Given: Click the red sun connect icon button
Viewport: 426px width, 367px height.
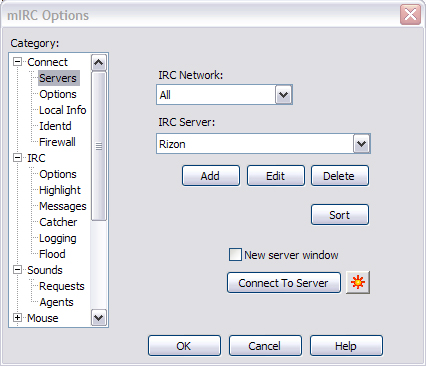Looking at the screenshot, I should click(x=358, y=283).
